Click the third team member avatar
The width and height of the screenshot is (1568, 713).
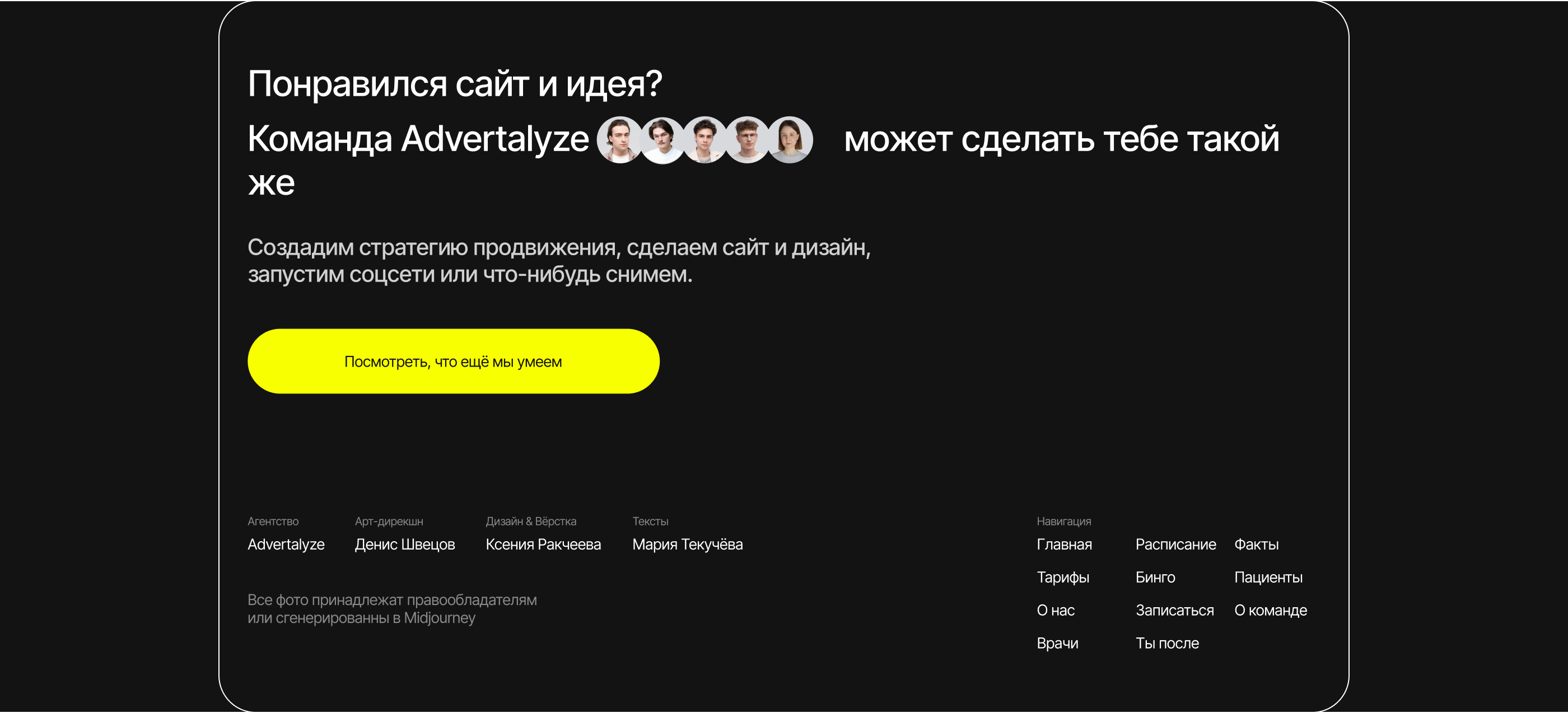(704, 140)
